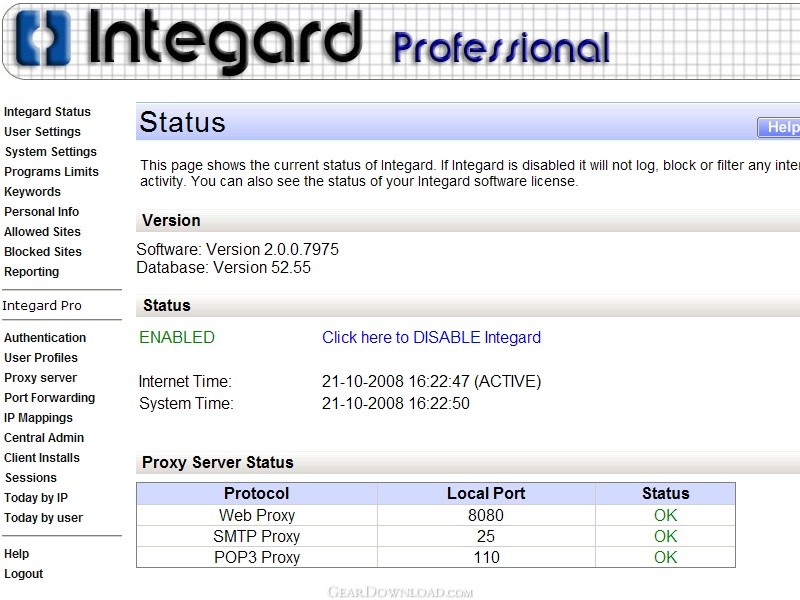Click the OK status for SMTP Proxy

coord(665,536)
